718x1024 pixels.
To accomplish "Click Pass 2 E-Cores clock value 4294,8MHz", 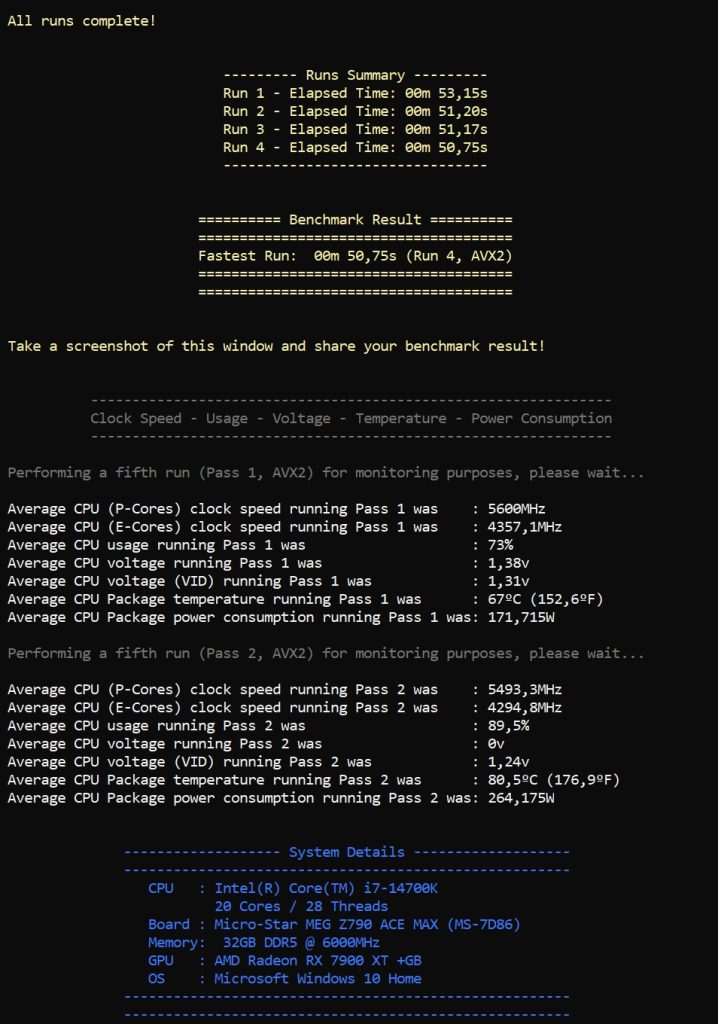I will (x=525, y=708).
